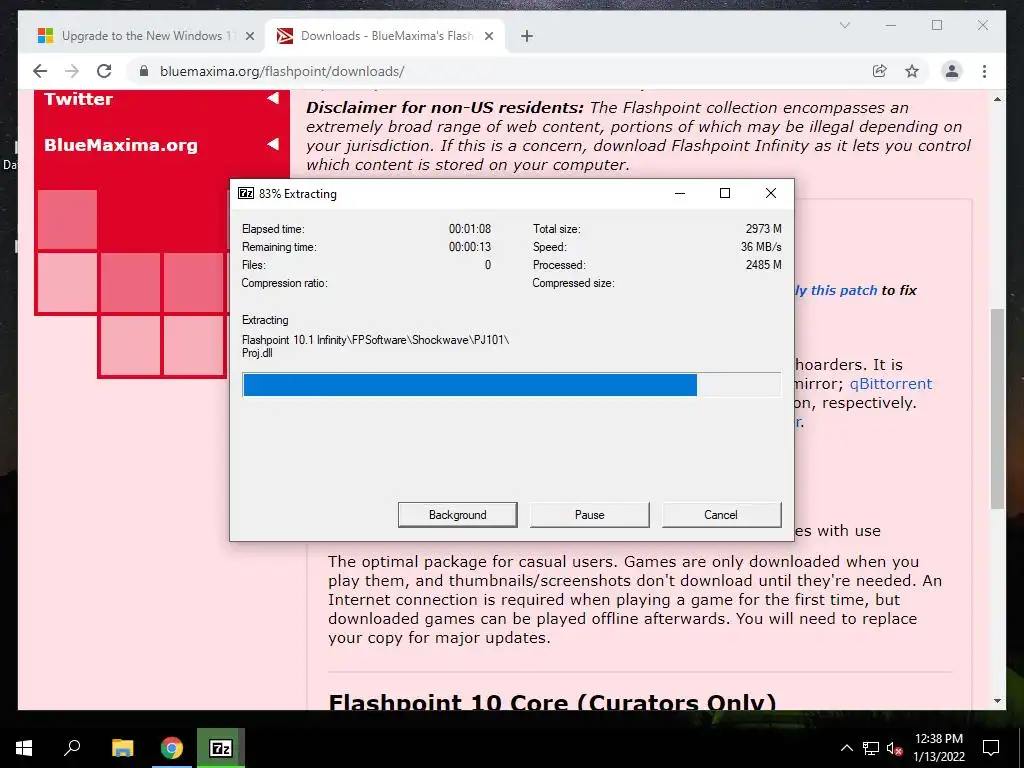Click the scroll down arrow of the webpage
1024x768 pixels.
coord(997,701)
